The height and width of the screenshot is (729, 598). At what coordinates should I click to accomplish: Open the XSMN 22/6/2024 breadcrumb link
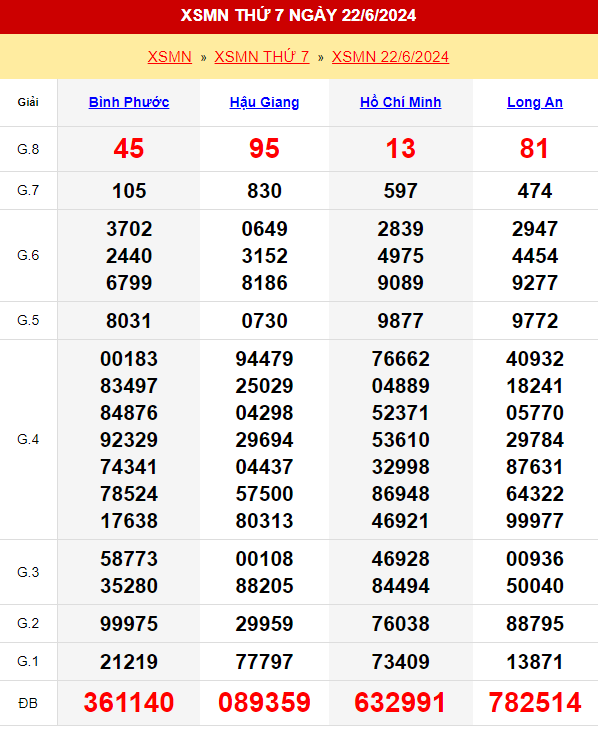[x=391, y=57]
